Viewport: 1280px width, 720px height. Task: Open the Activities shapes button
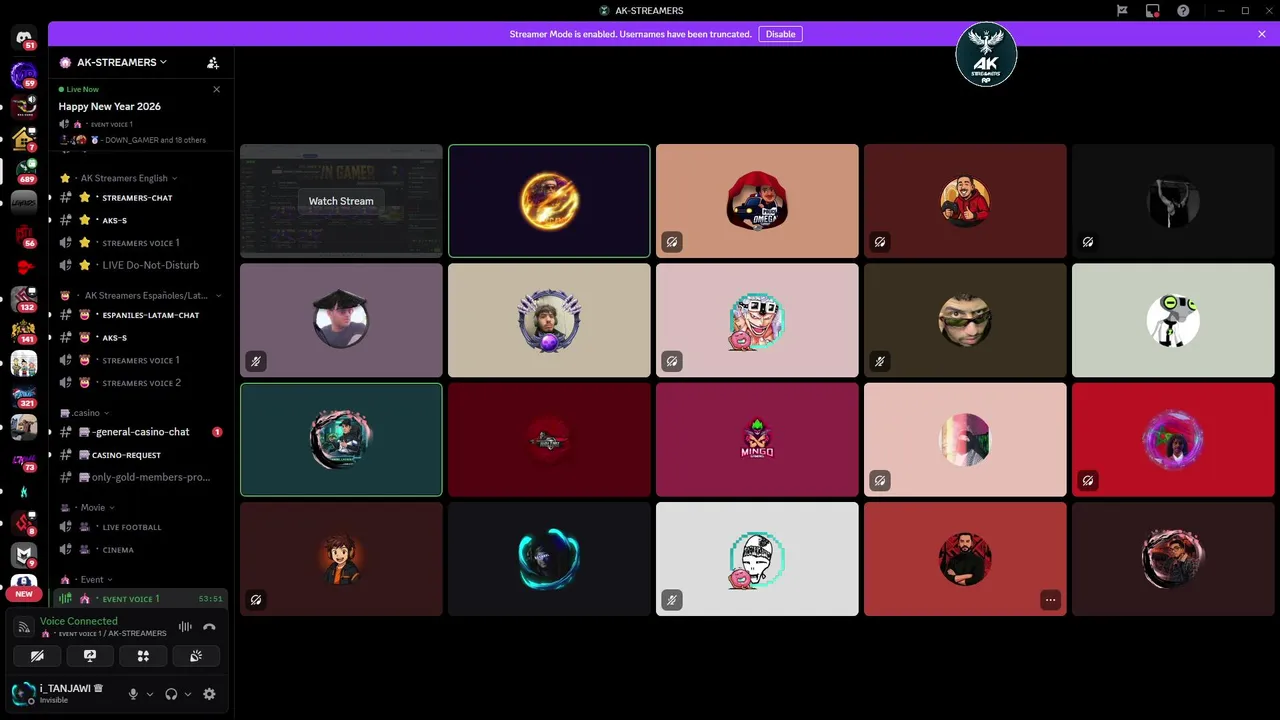pos(143,656)
